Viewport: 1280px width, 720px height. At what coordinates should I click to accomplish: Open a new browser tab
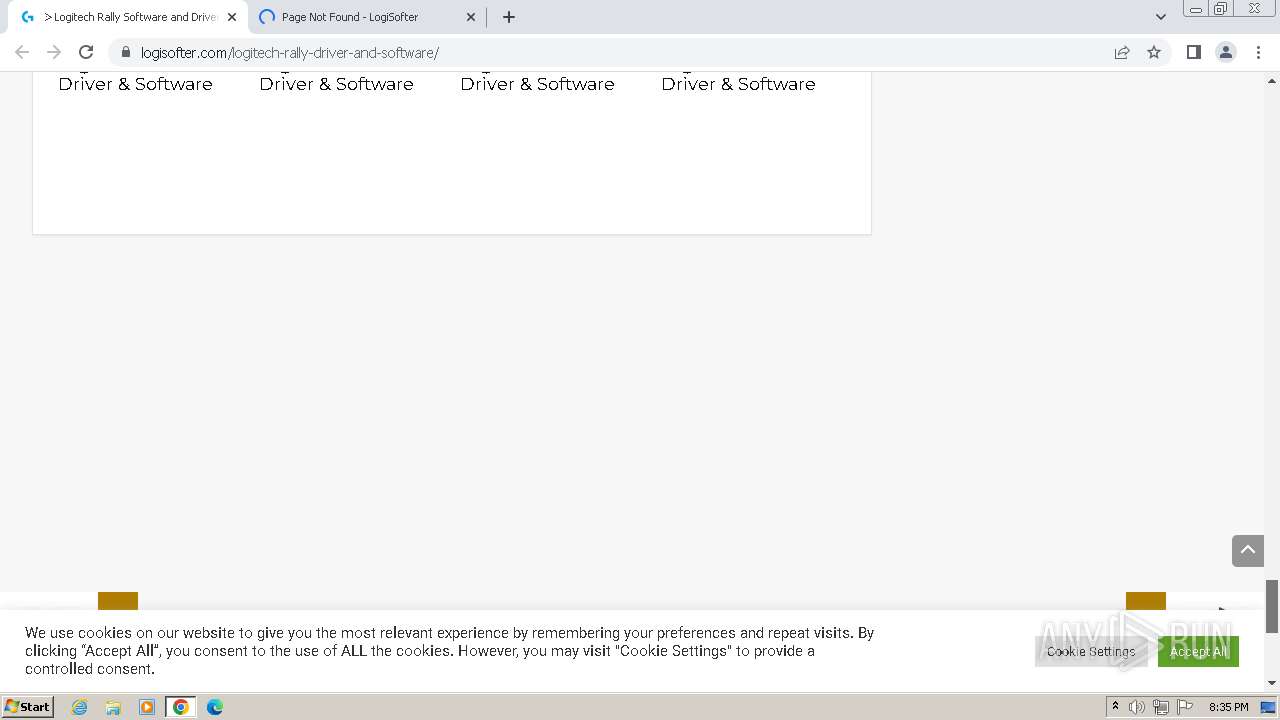[x=509, y=17]
